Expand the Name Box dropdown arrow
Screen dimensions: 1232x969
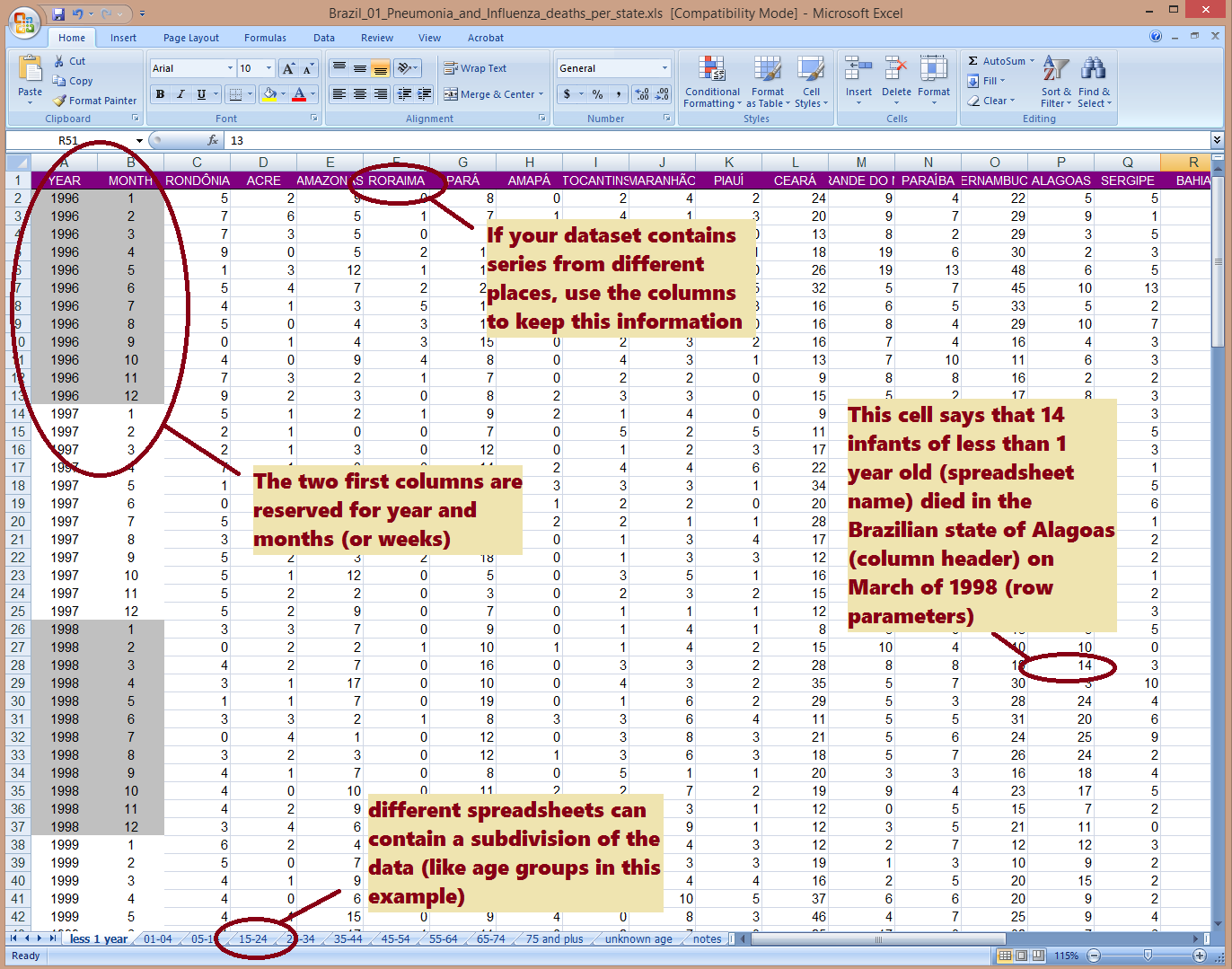click(x=139, y=141)
